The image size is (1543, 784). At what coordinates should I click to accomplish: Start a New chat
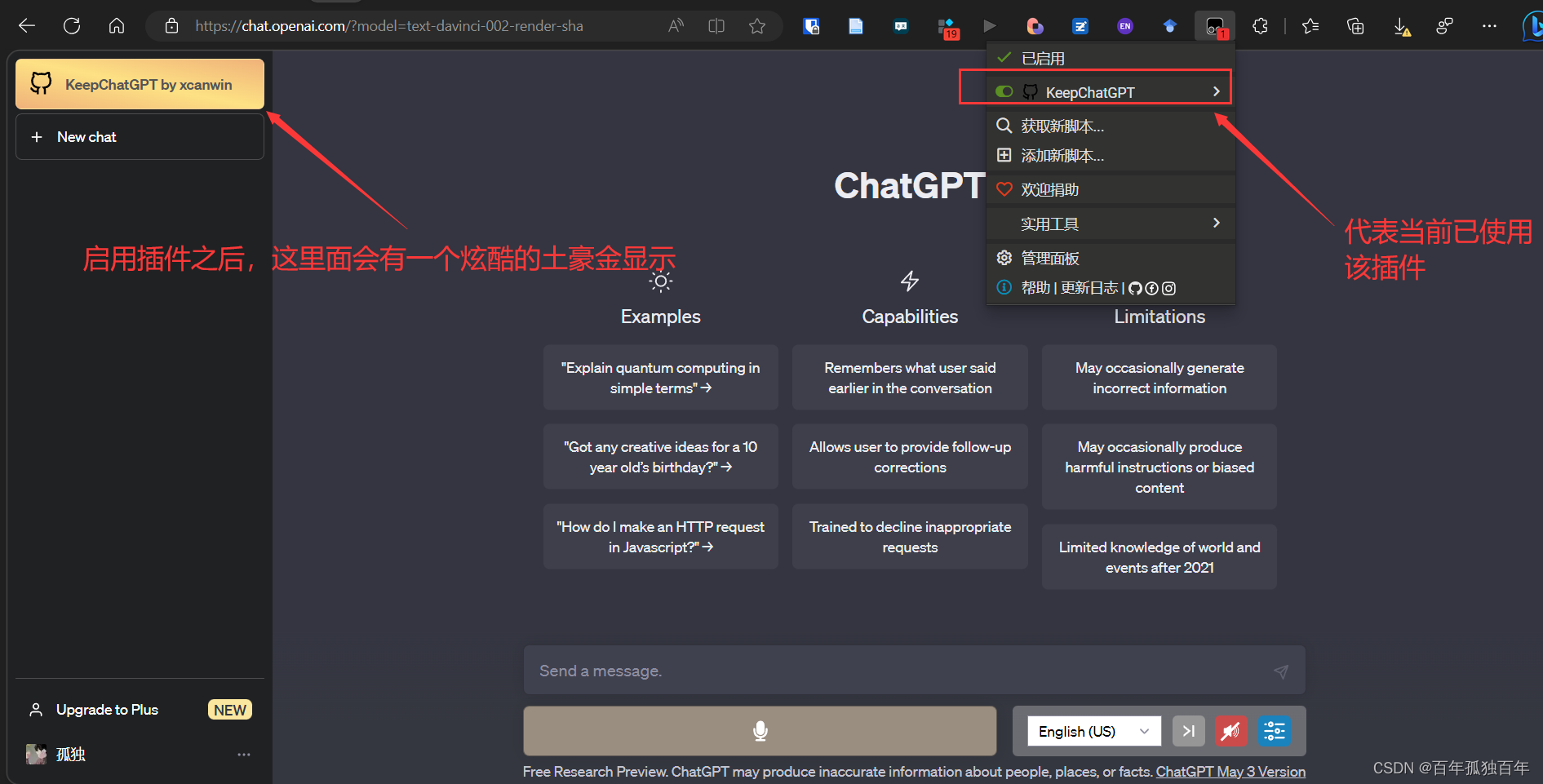click(140, 136)
